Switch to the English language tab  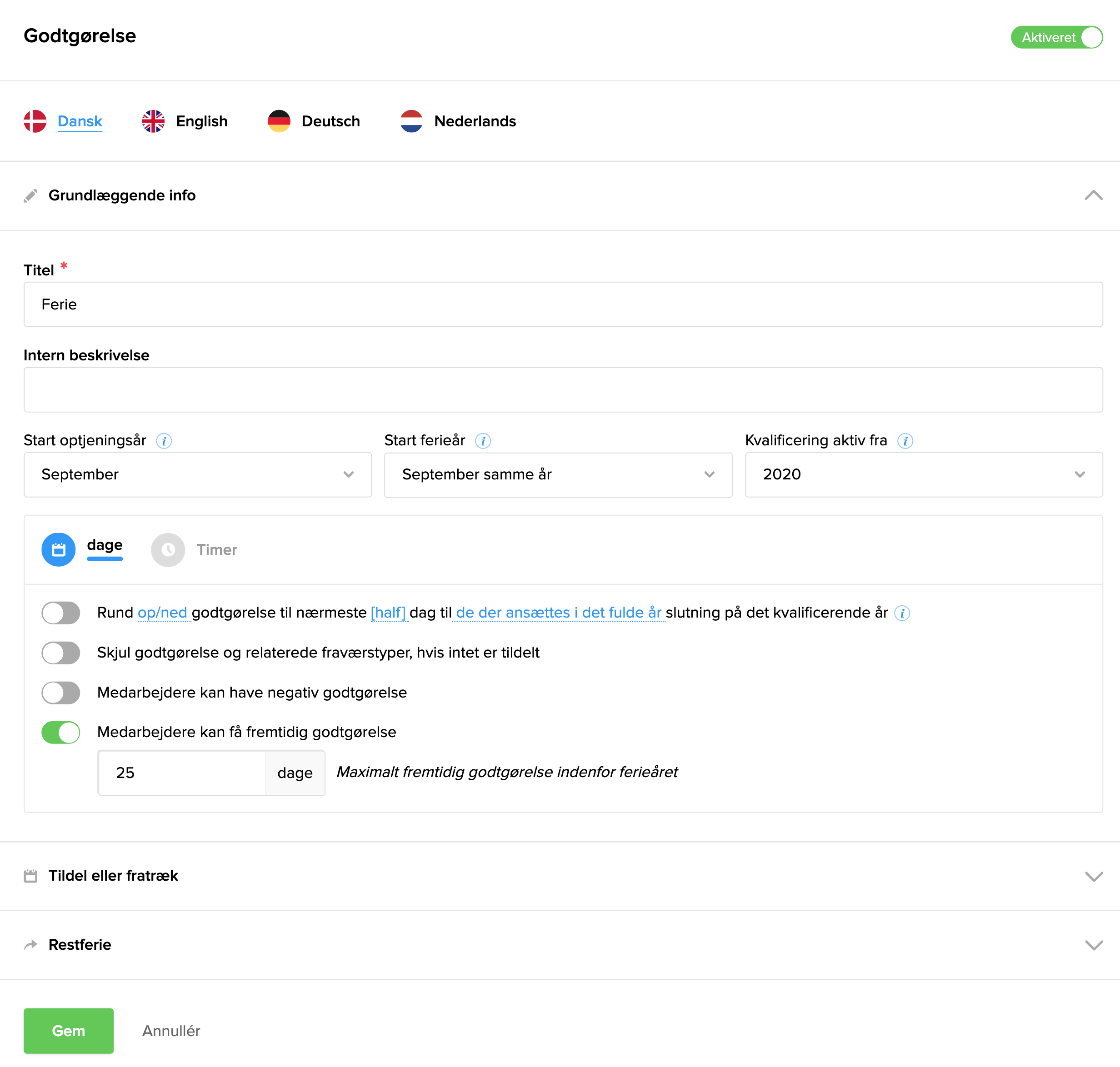pos(201,121)
